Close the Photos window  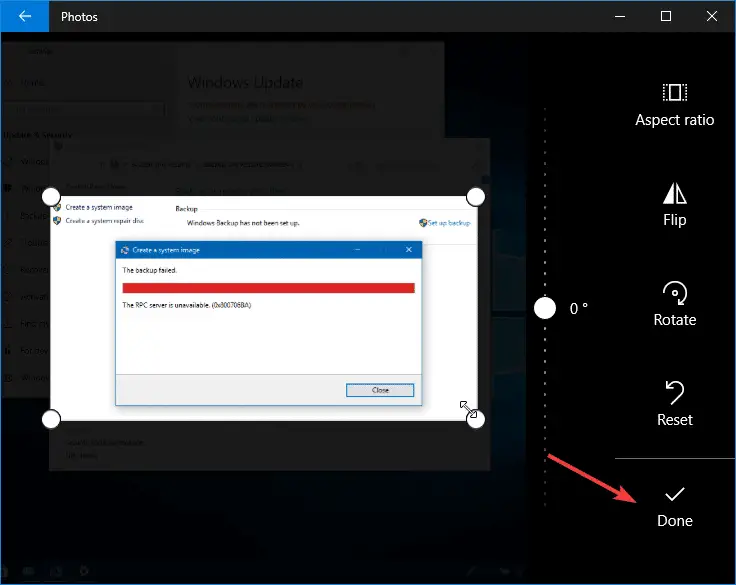point(712,16)
